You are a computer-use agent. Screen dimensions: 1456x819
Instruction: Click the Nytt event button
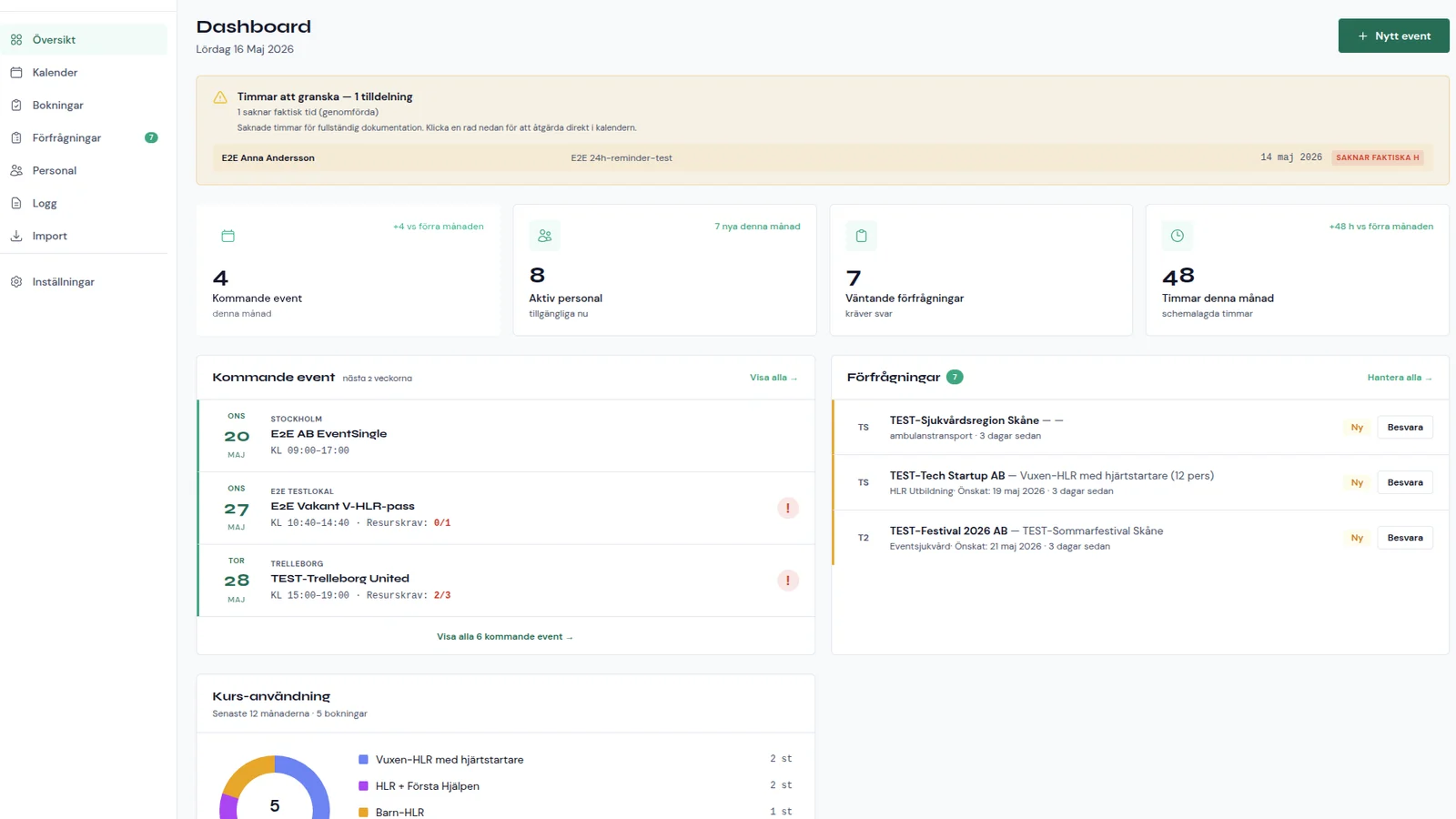click(1393, 36)
